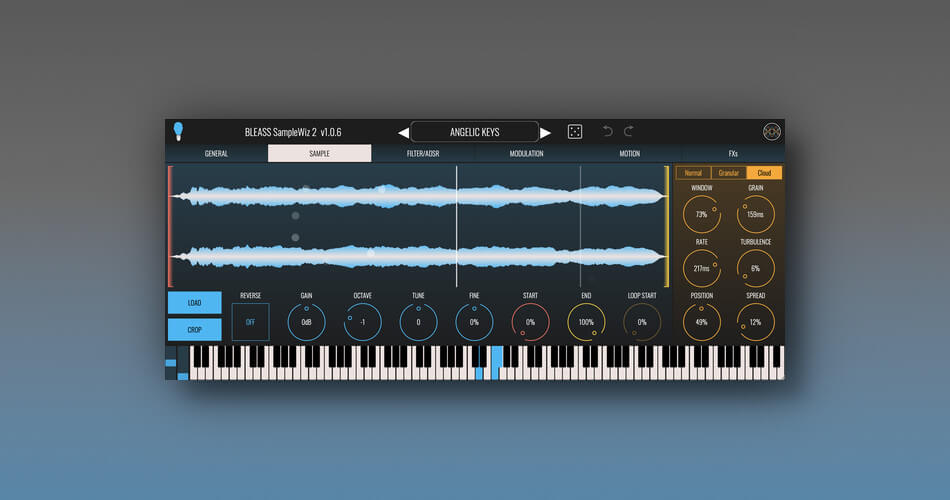Open the MODULATION tab
The image size is (950, 500).
tap(526, 154)
